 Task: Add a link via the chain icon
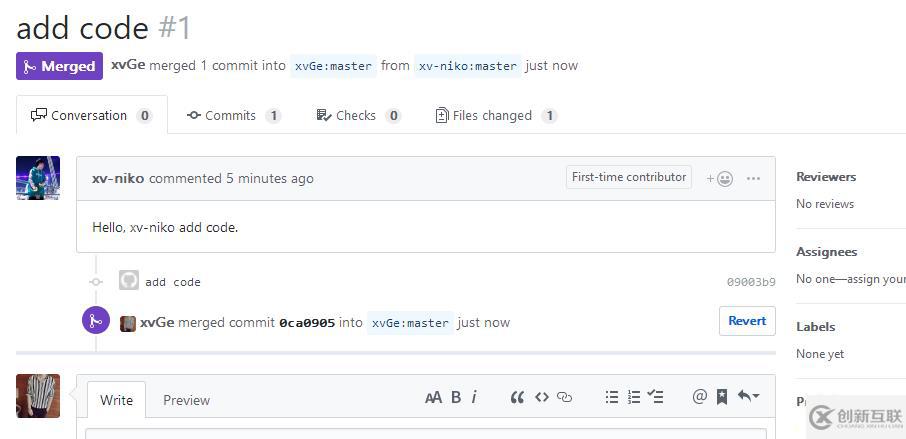point(564,398)
